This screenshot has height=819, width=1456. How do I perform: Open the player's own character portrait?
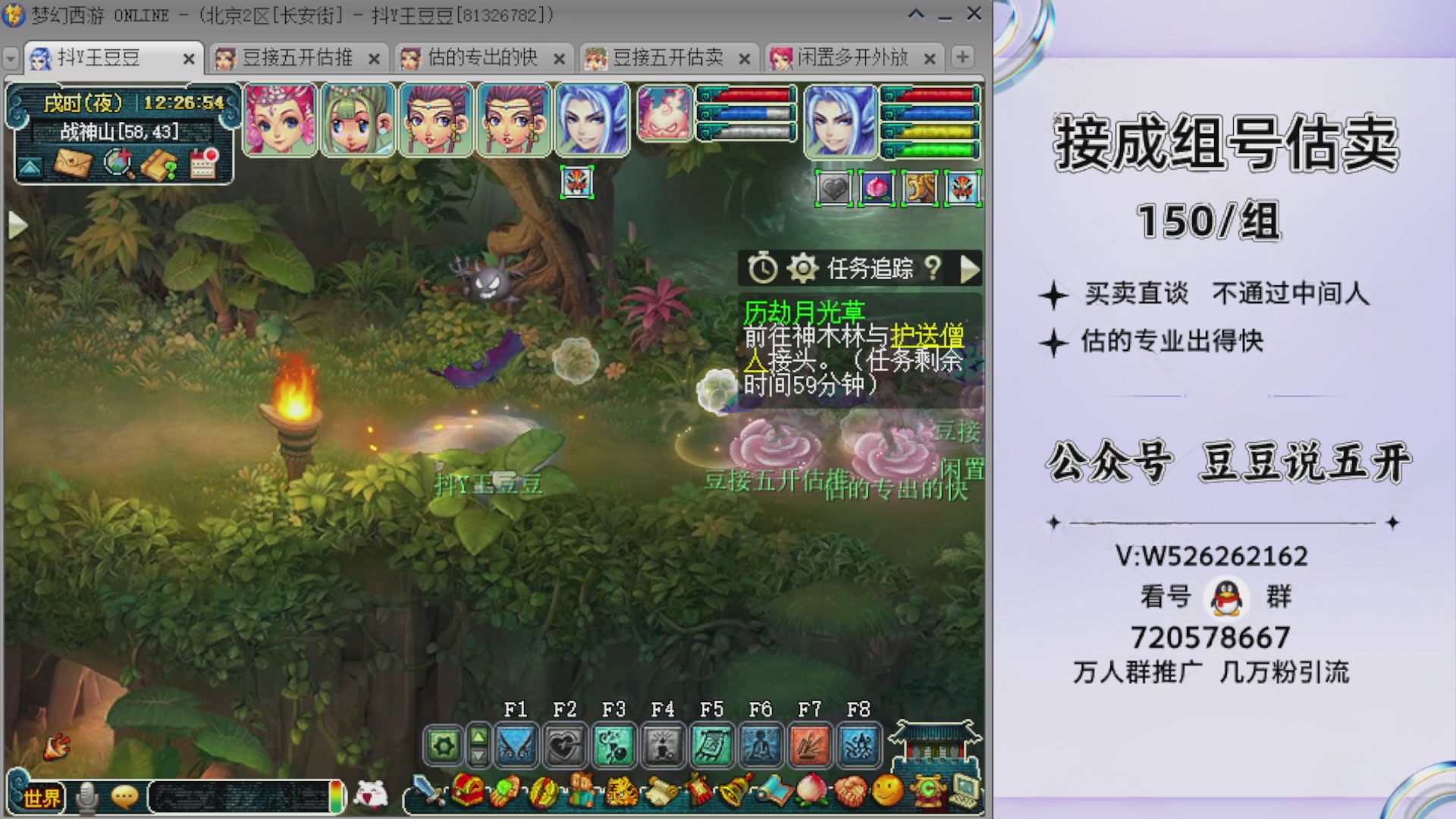tap(839, 120)
